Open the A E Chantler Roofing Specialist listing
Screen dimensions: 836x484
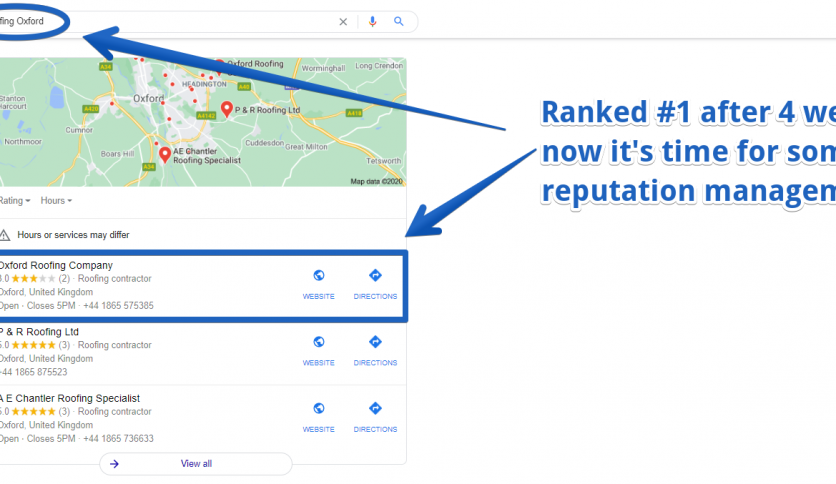[x=70, y=399]
